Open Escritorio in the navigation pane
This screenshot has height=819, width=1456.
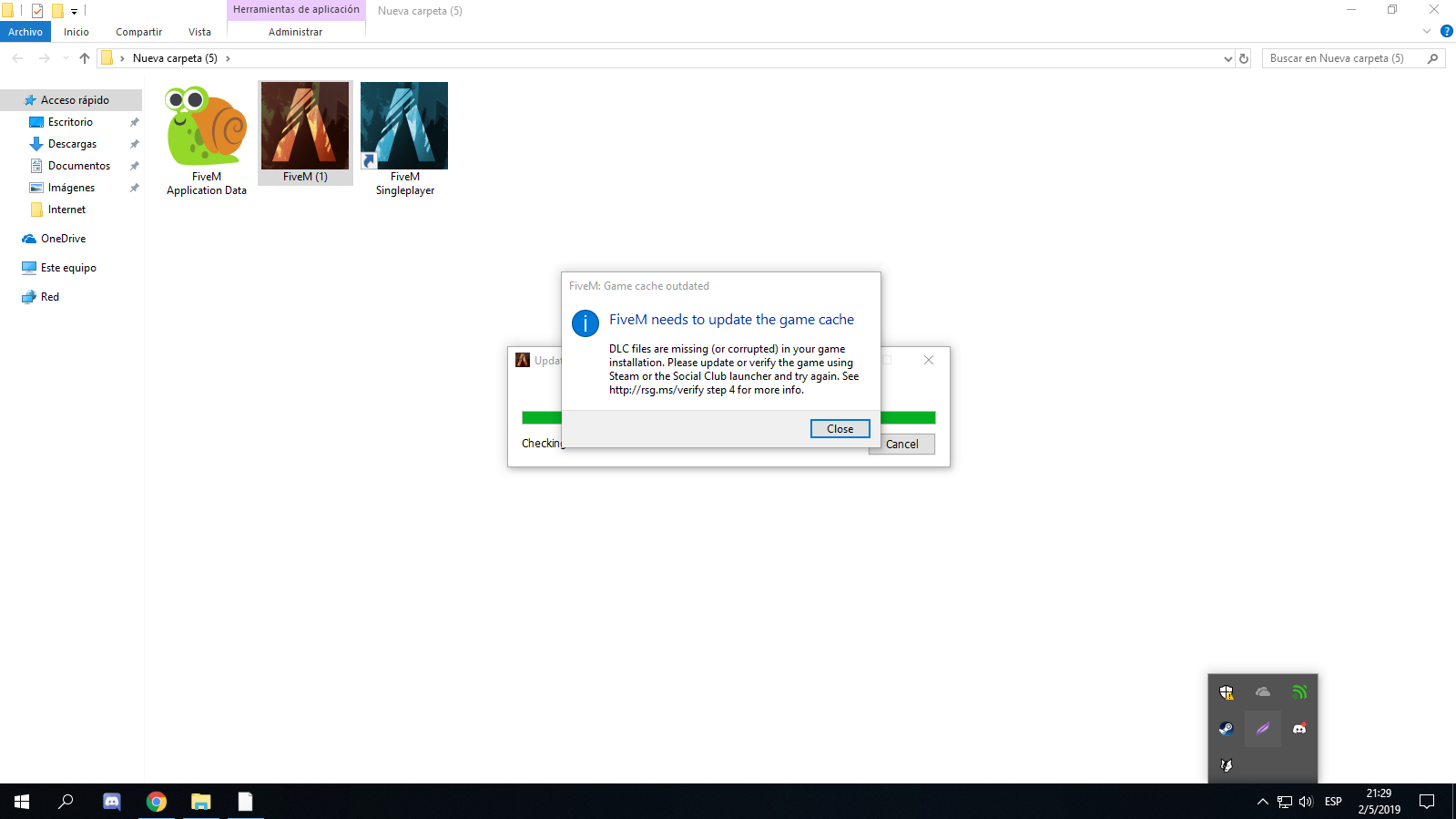70,122
